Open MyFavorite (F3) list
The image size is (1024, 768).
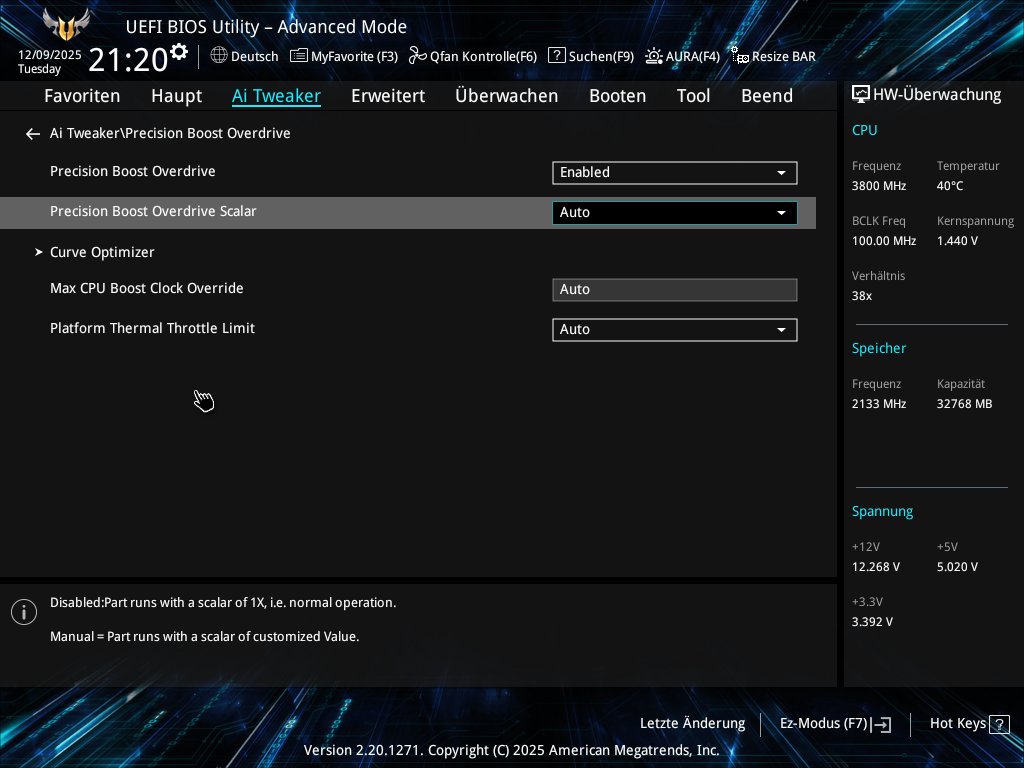point(344,56)
